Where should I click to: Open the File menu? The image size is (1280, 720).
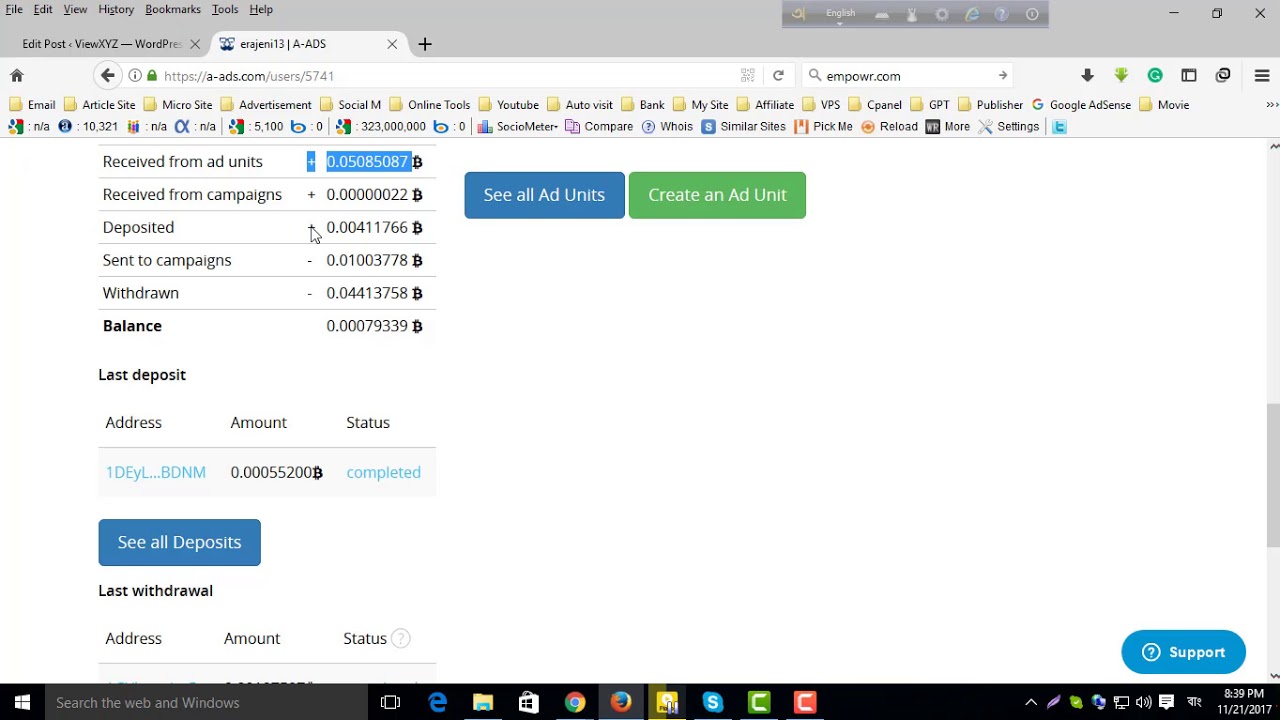[x=14, y=9]
